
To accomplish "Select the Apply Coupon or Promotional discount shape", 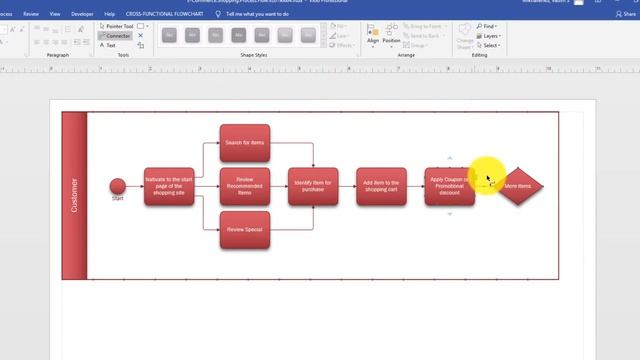I will (x=449, y=186).
